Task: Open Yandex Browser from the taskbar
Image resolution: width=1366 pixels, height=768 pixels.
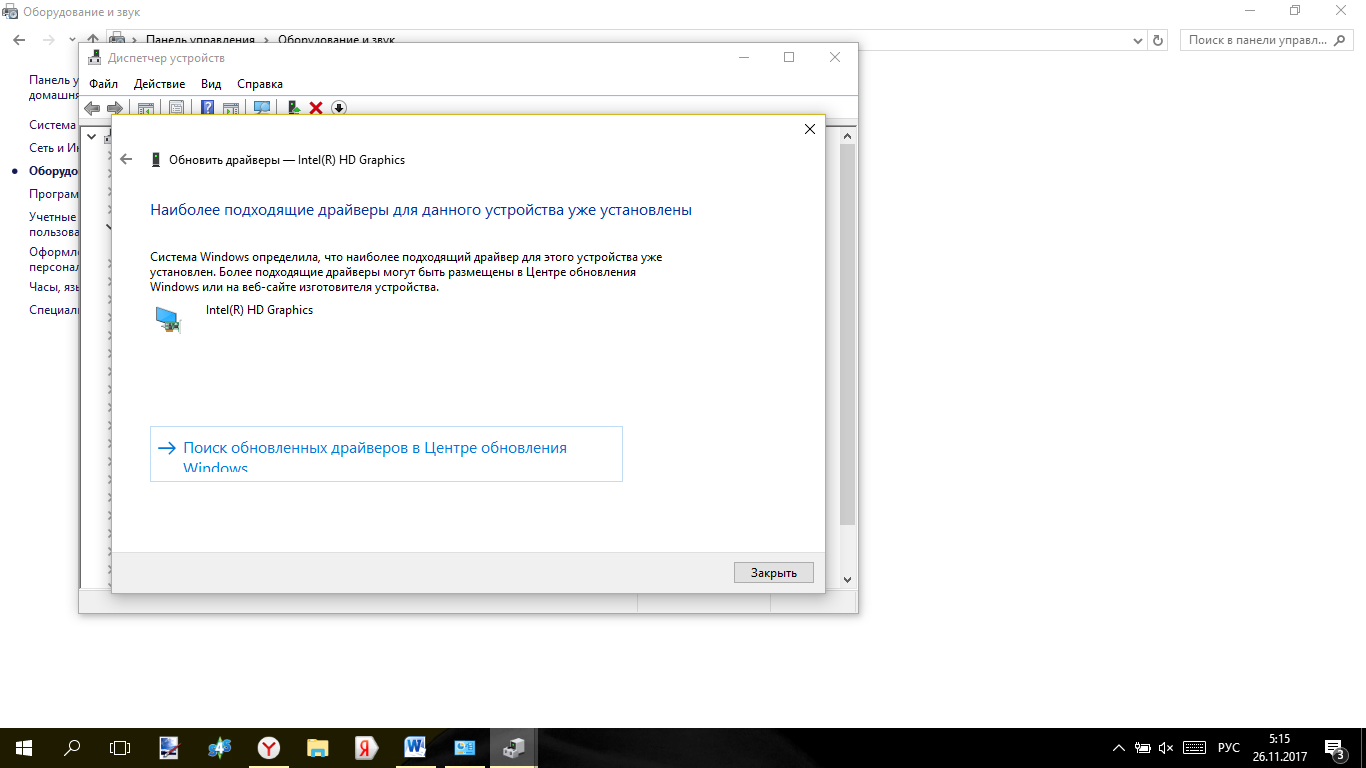Action: point(269,747)
